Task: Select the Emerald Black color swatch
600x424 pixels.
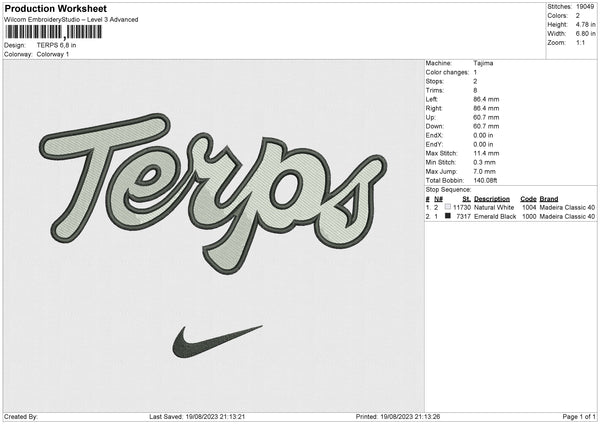Action: [x=448, y=216]
